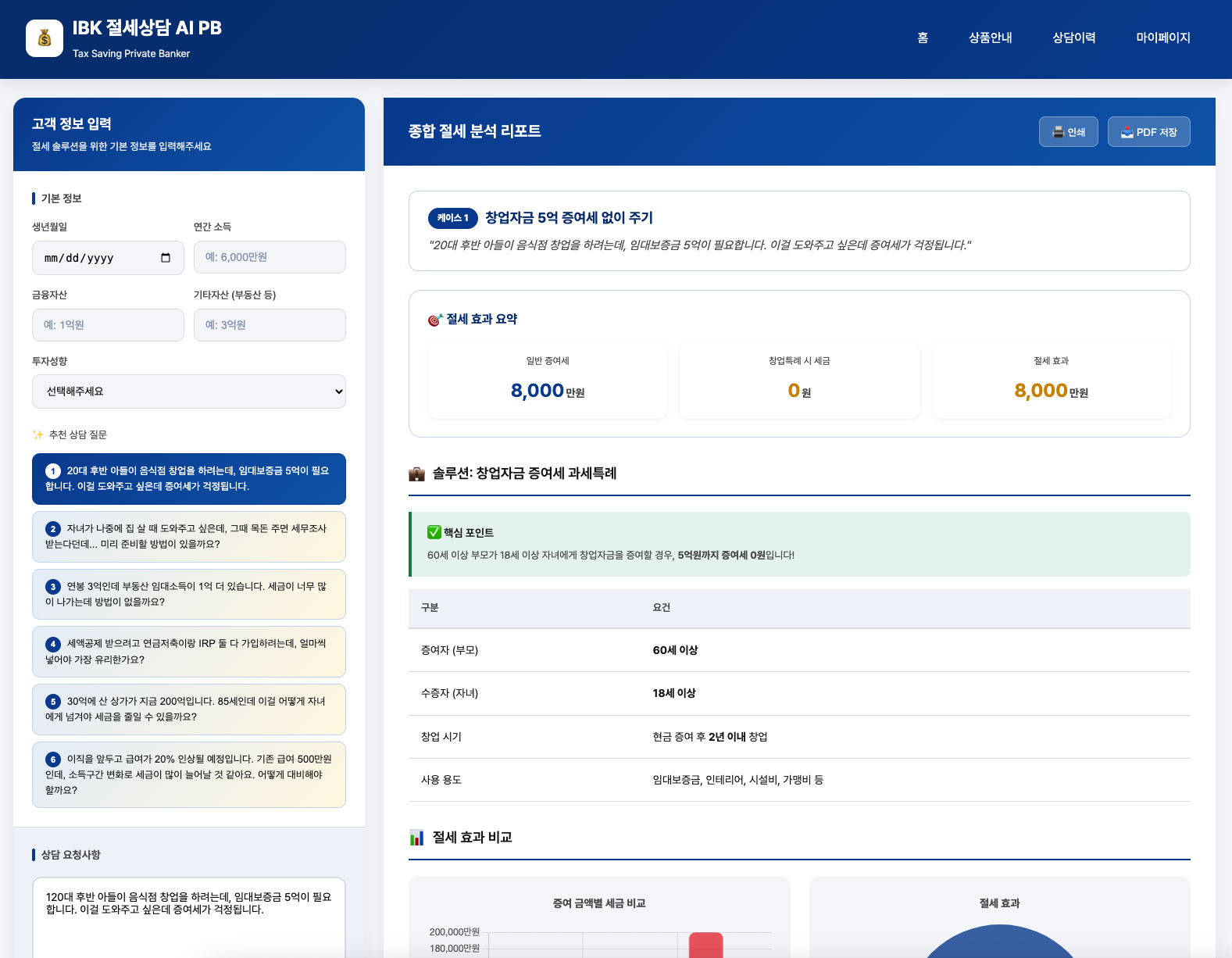Viewport: 1232px width, 958px height.
Task: Open 상품안내 navigation item
Action: (x=991, y=38)
